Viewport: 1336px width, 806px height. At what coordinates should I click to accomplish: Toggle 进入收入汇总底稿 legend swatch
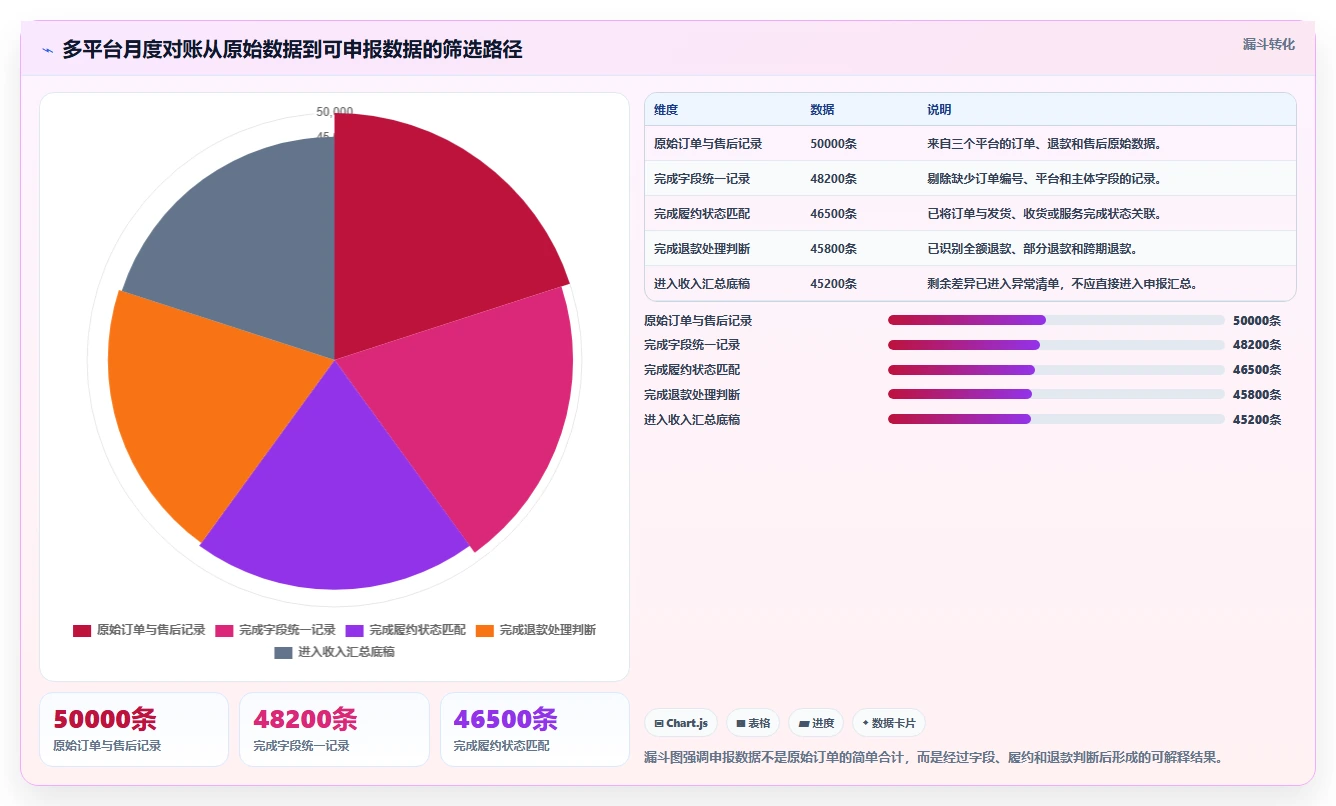pos(283,652)
